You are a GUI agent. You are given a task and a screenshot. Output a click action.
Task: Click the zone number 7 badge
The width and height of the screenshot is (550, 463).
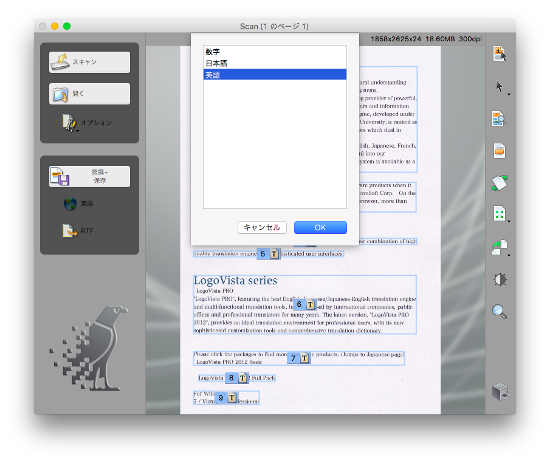tap(293, 358)
